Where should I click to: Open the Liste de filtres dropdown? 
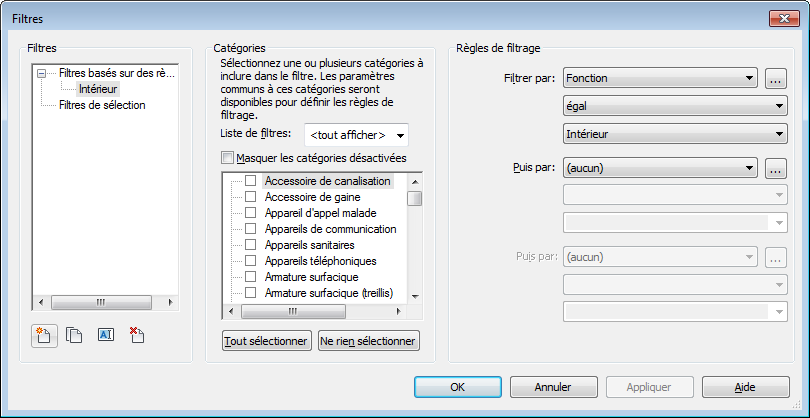pyautogui.click(x=356, y=135)
